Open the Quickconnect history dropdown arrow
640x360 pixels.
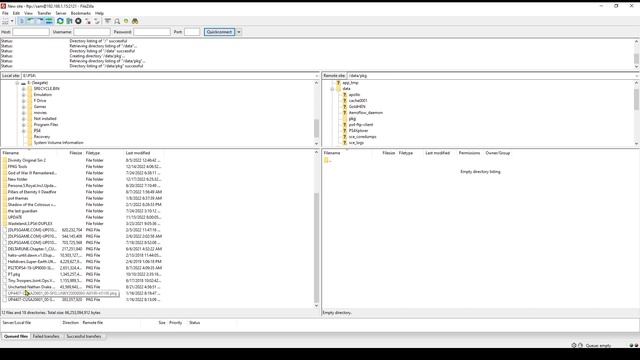pyautogui.click(x=239, y=32)
